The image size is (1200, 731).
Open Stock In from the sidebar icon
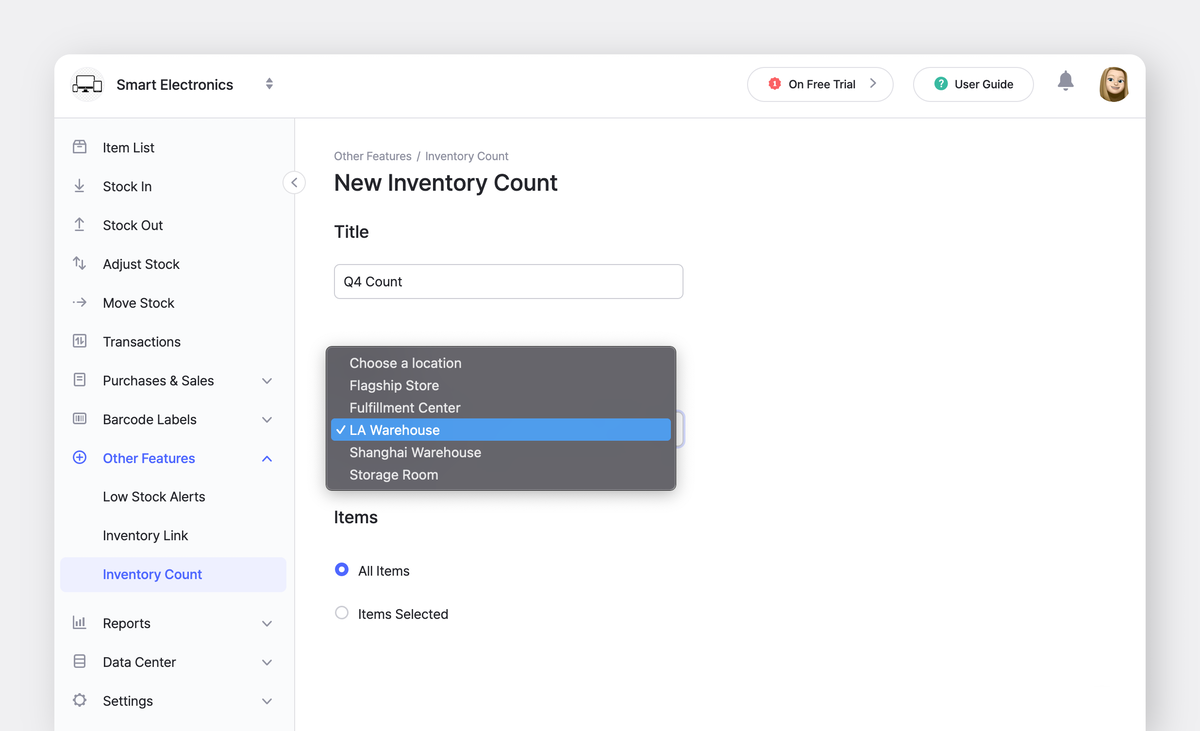pos(80,186)
